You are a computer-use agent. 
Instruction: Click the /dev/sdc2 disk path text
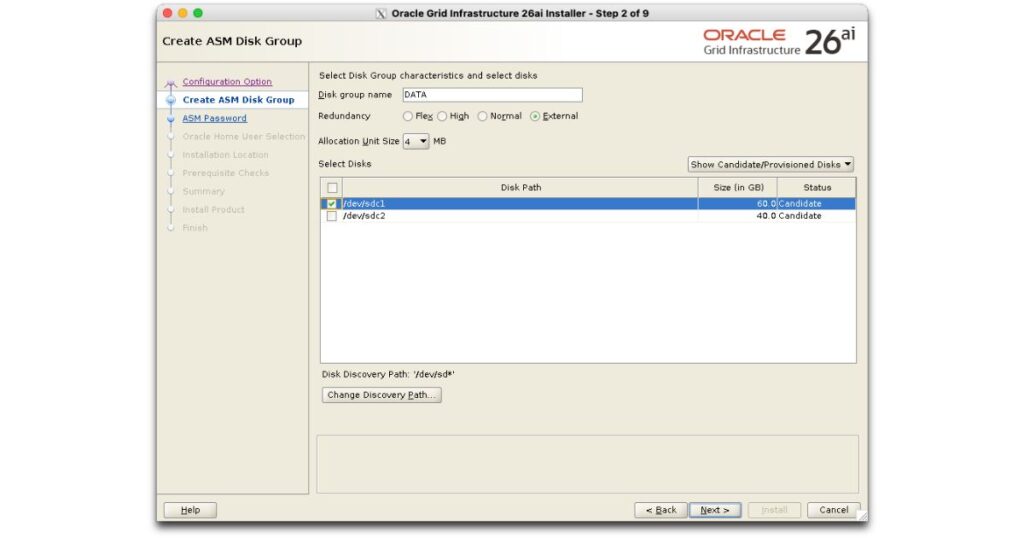[364, 216]
